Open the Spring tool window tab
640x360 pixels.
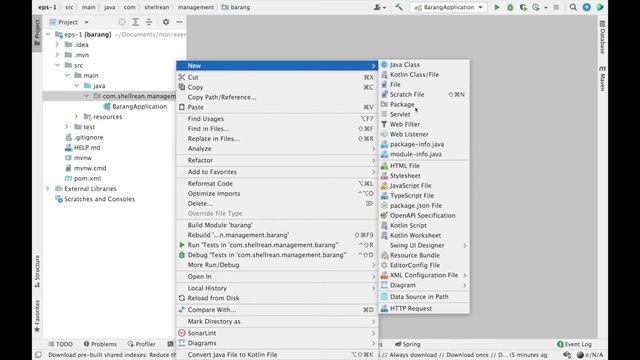pyautogui.click(x=407, y=344)
